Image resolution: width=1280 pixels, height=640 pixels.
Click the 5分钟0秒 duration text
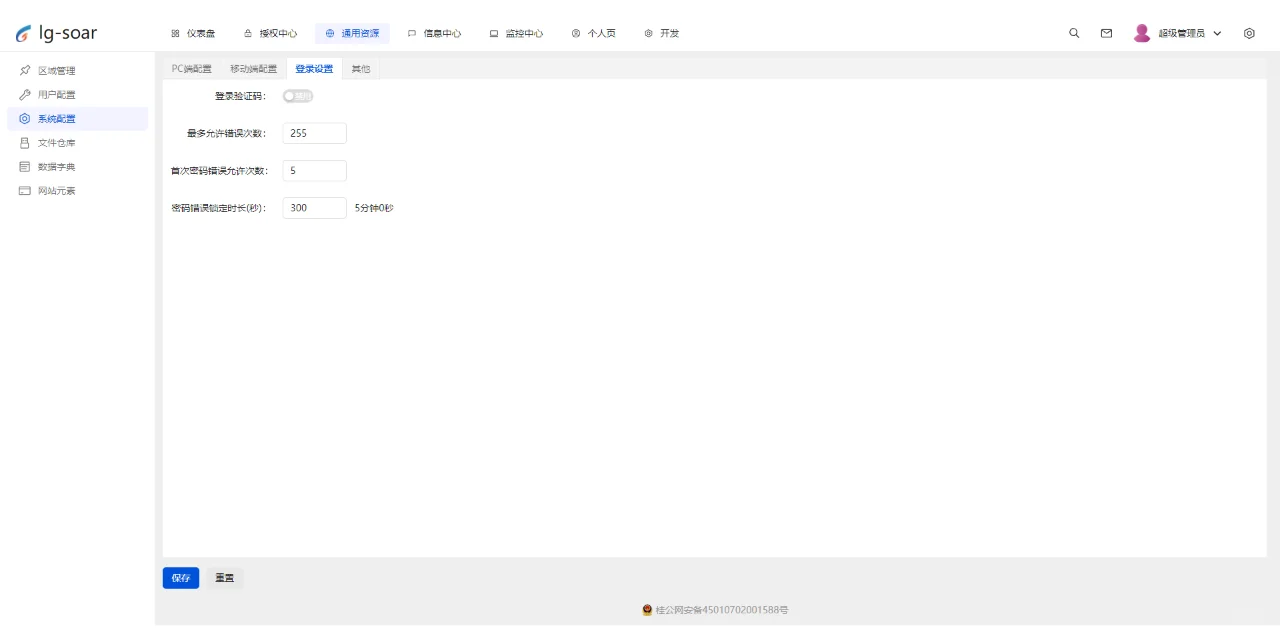coord(374,208)
